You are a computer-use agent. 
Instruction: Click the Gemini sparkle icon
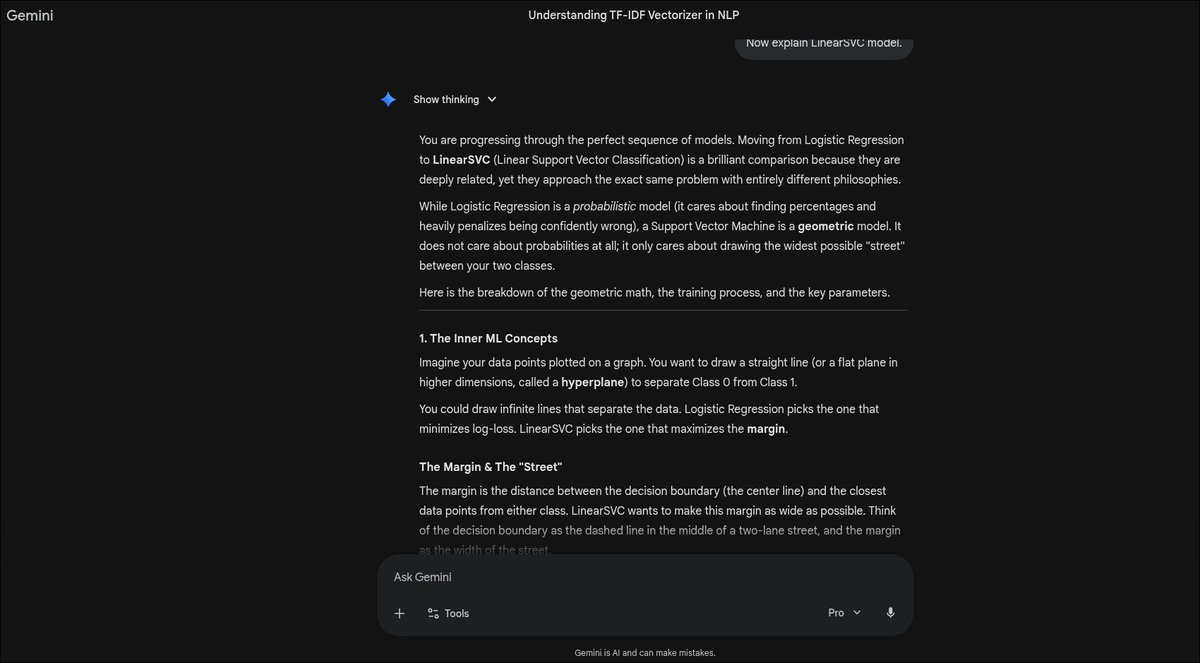(388, 99)
